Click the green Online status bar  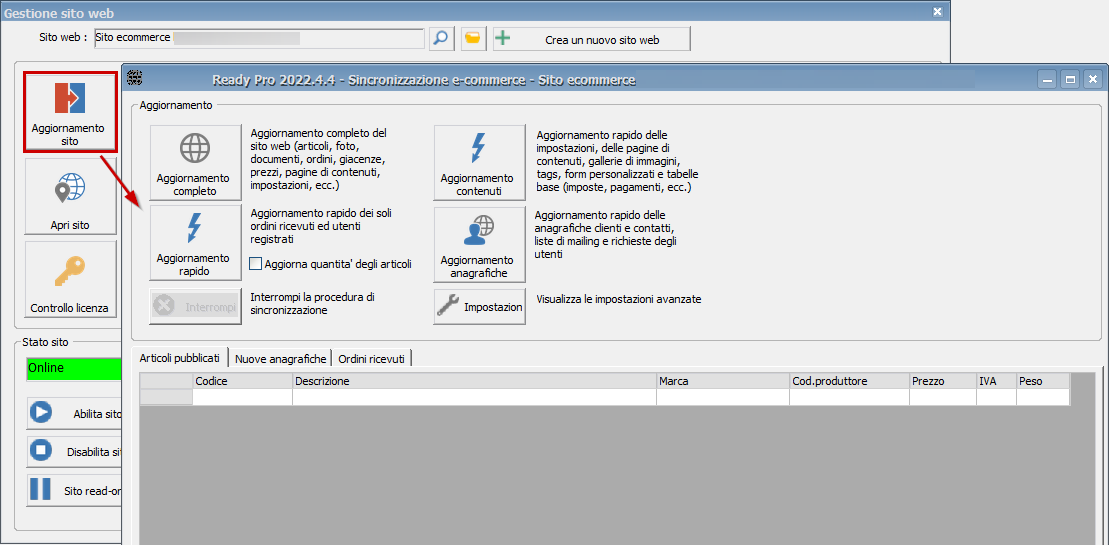pyautogui.click(x=74, y=368)
